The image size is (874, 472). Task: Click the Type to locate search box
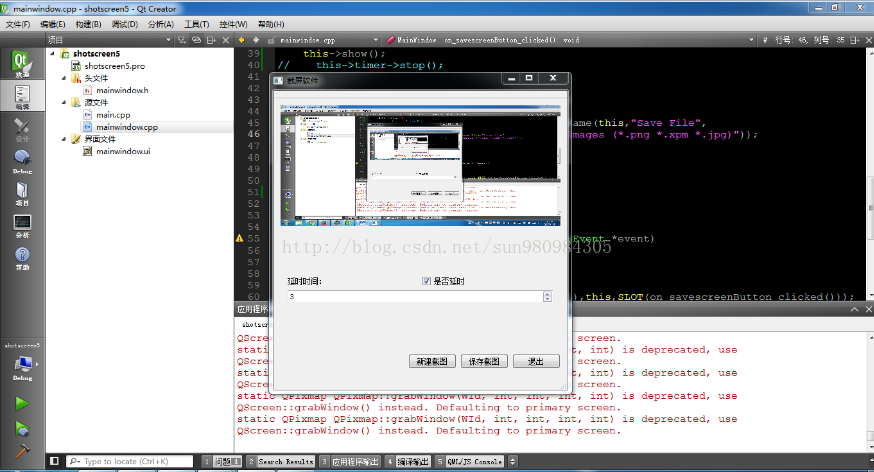130,461
